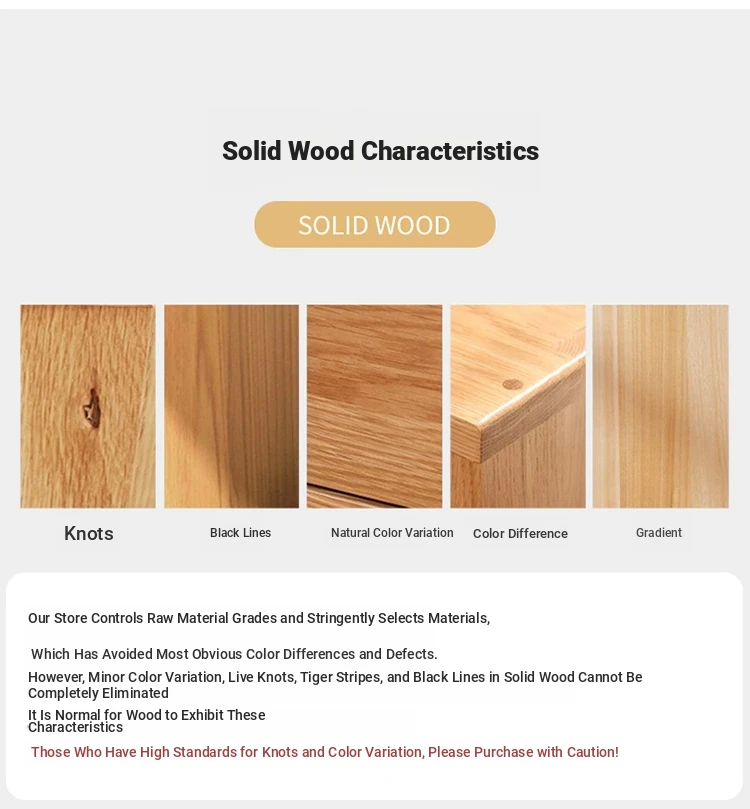Click the Solid Wood Characteristics heading

(x=380, y=151)
